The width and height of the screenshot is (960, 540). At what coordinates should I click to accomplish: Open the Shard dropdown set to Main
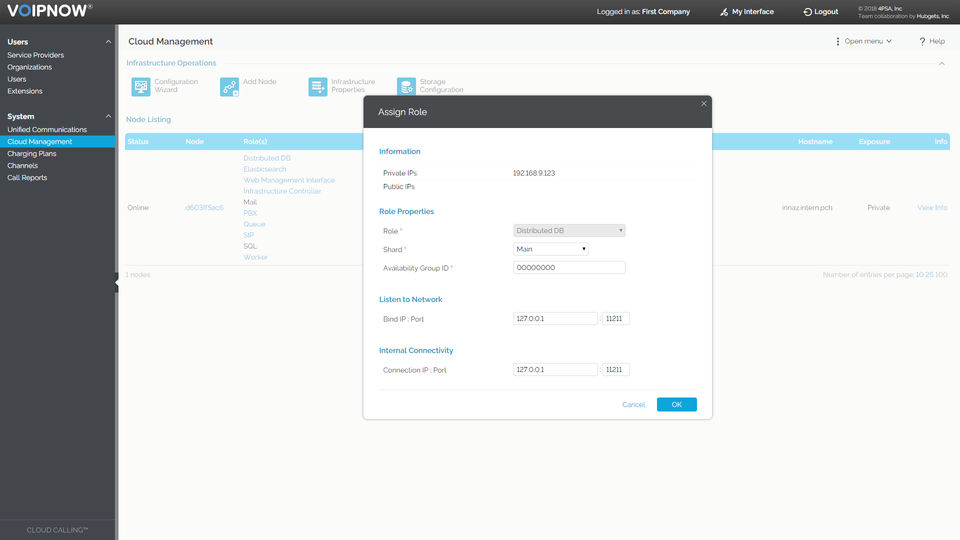[550, 249]
